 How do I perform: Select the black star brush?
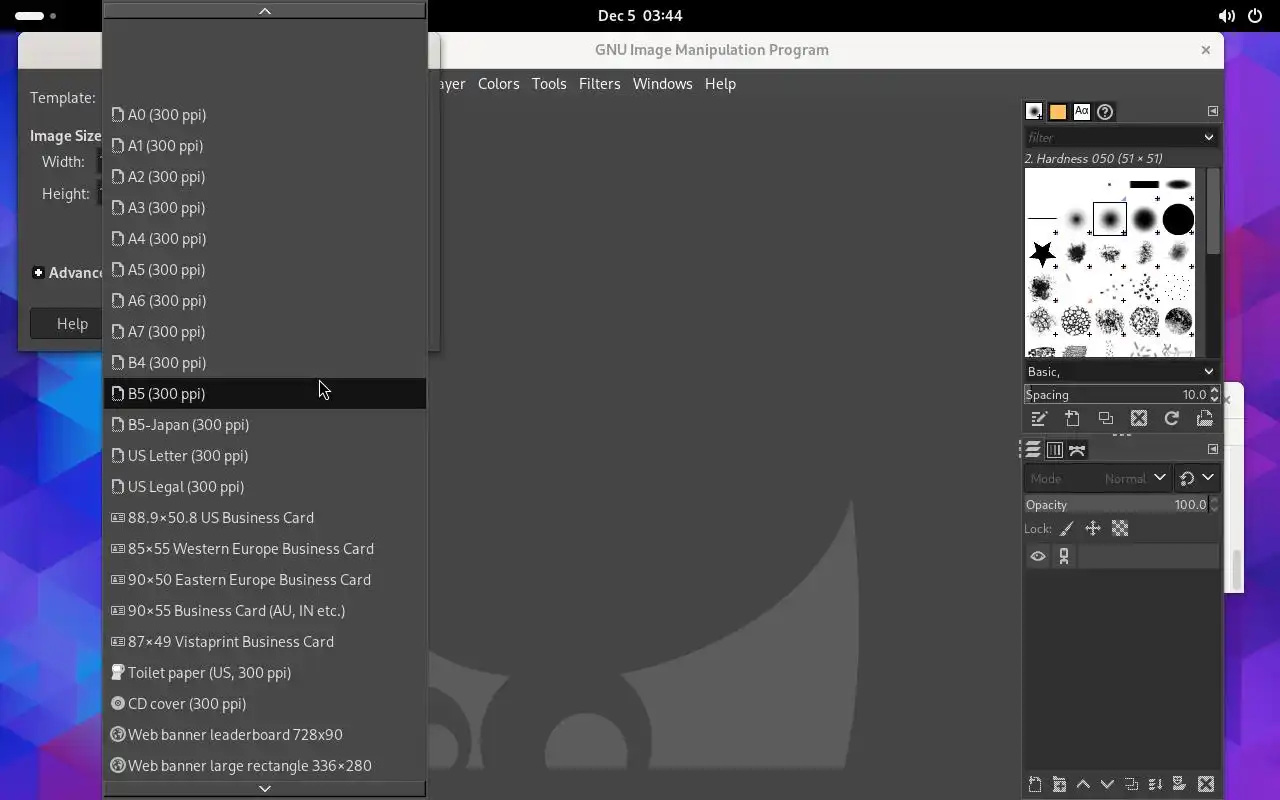tap(1042, 254)
